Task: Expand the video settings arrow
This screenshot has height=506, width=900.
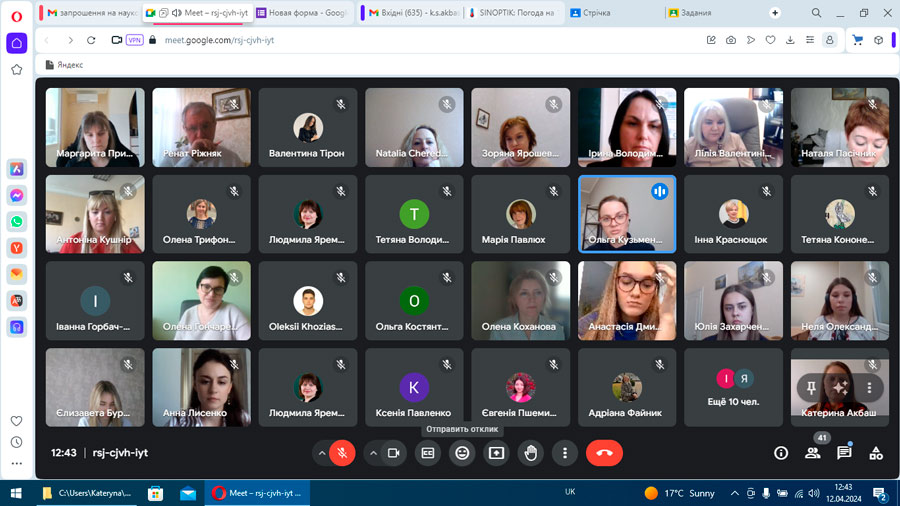Action: pyautogui.click(x=374, y=453)
